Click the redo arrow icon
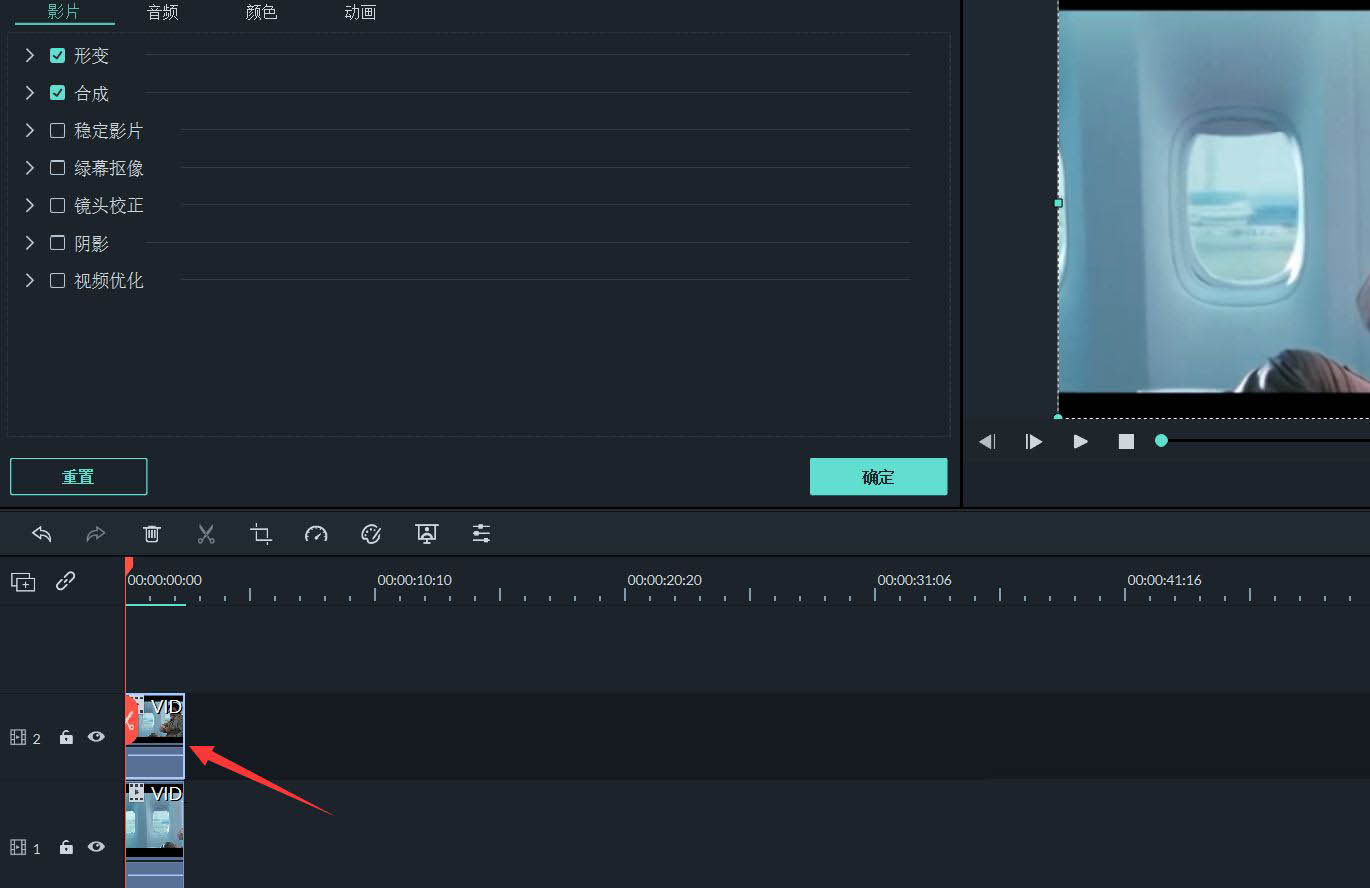This screenshot has height=888, width=1370. pos(96,534)
